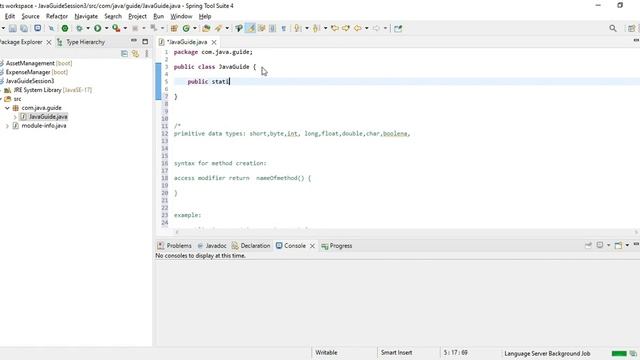Toggle Show Whitespace Characters pilcrow icon
640x360 pixels.
point(284,28)
